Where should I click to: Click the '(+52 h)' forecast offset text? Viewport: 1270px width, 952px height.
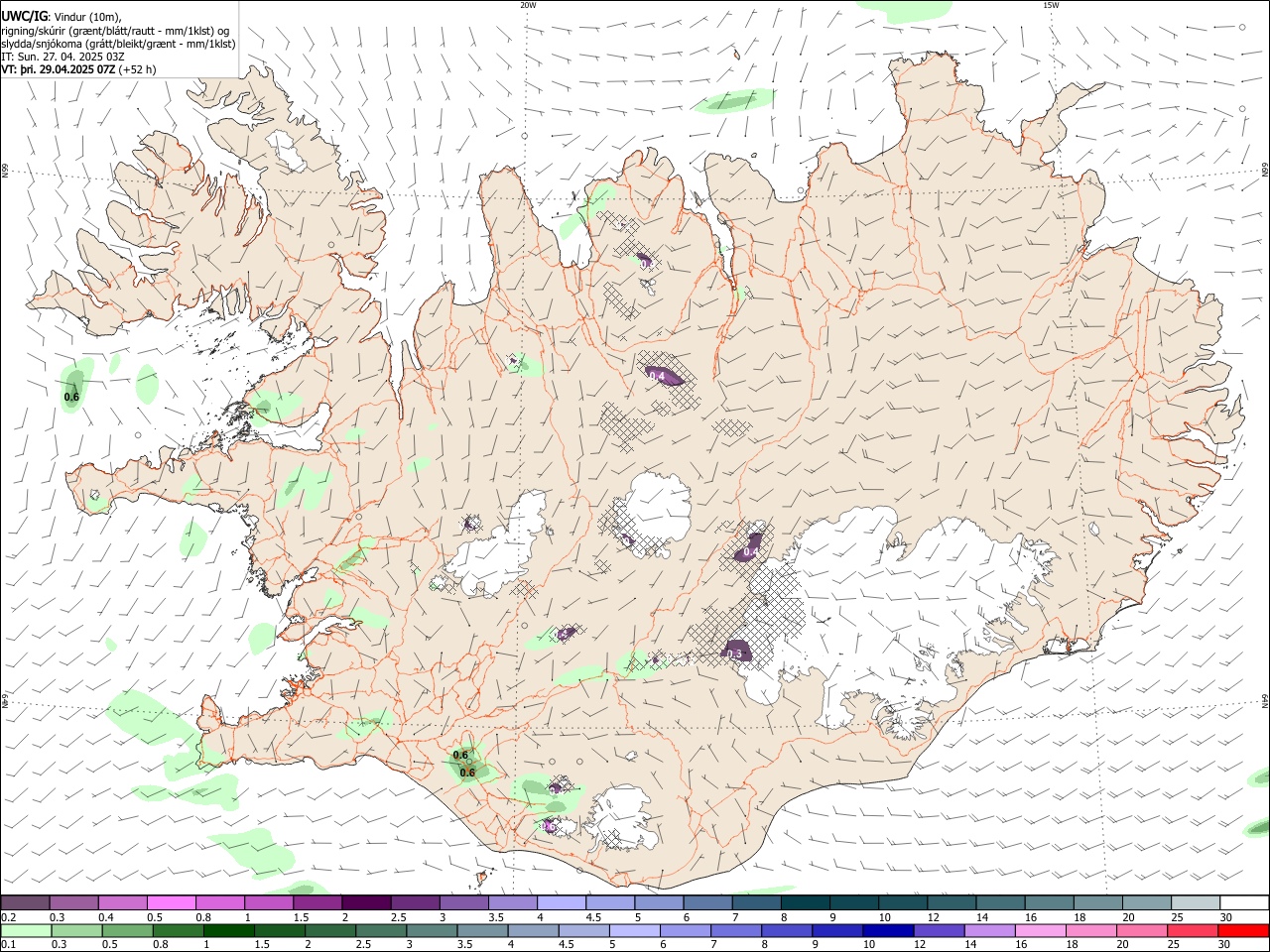click(137, 70)
